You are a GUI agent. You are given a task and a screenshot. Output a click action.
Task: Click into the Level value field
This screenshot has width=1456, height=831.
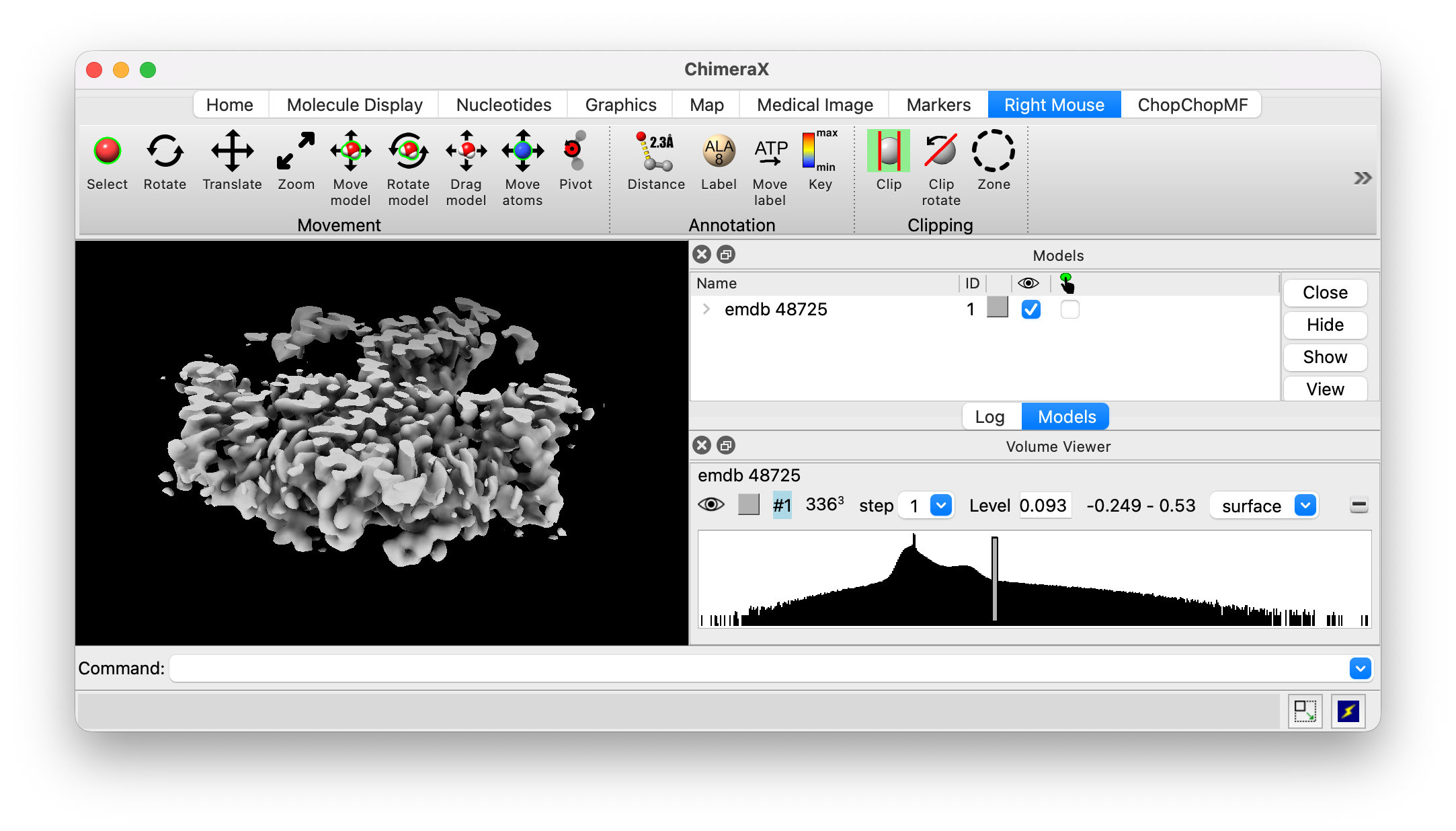pos(1043,505)
